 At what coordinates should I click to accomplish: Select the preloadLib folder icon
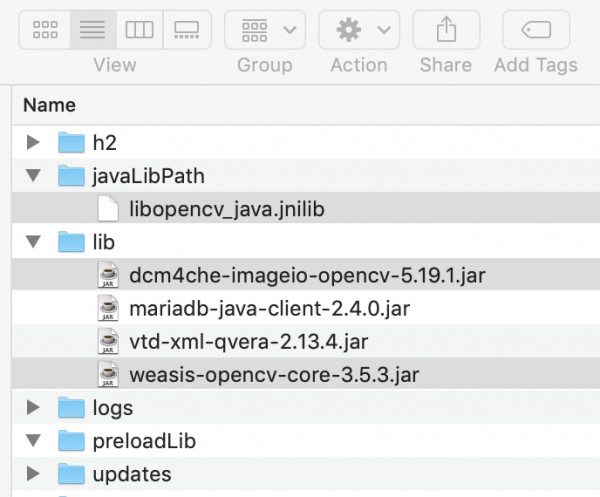click(x=71, y=440)
